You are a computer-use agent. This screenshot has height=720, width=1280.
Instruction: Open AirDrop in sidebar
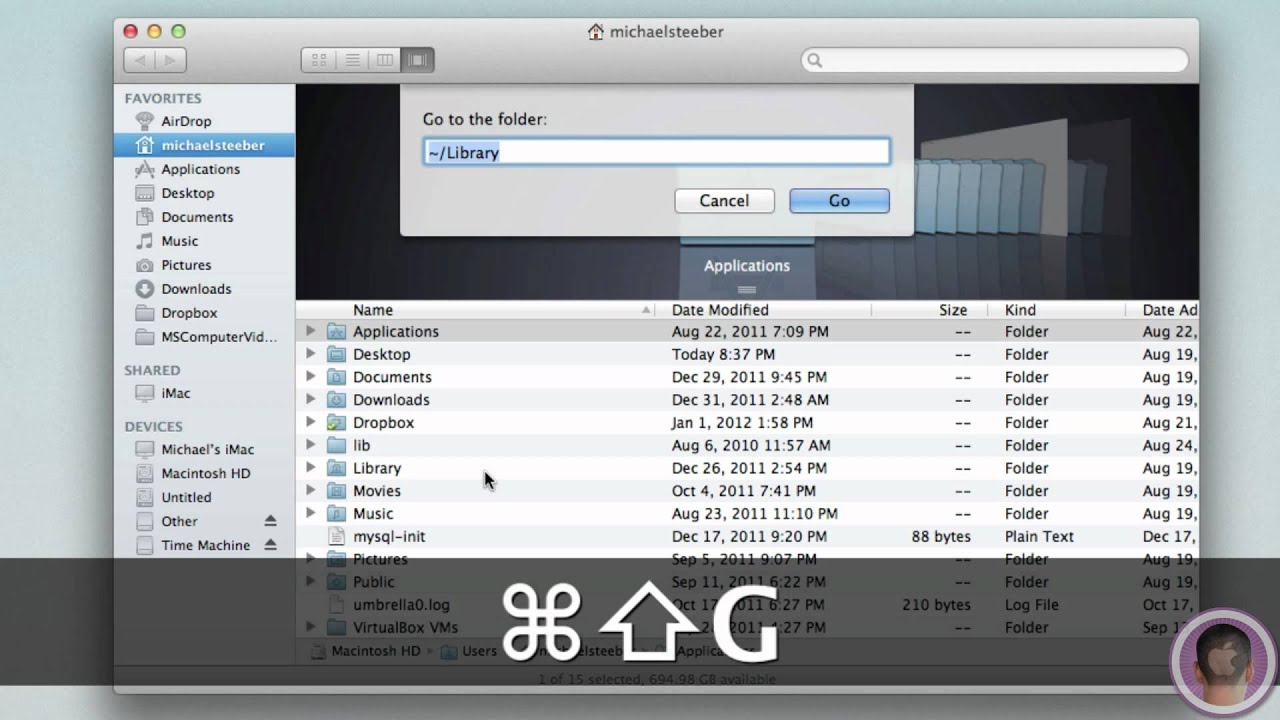186,121
